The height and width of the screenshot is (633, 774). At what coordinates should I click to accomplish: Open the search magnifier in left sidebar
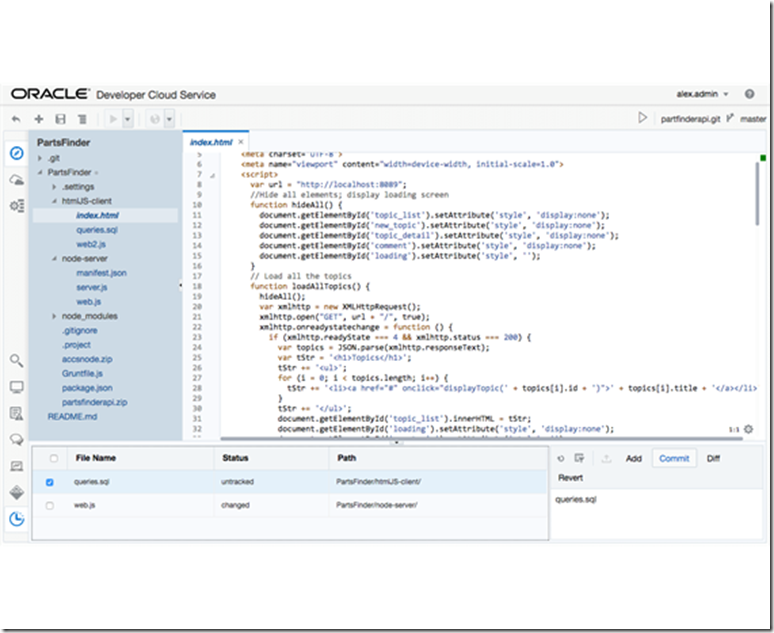coord(16,360)
